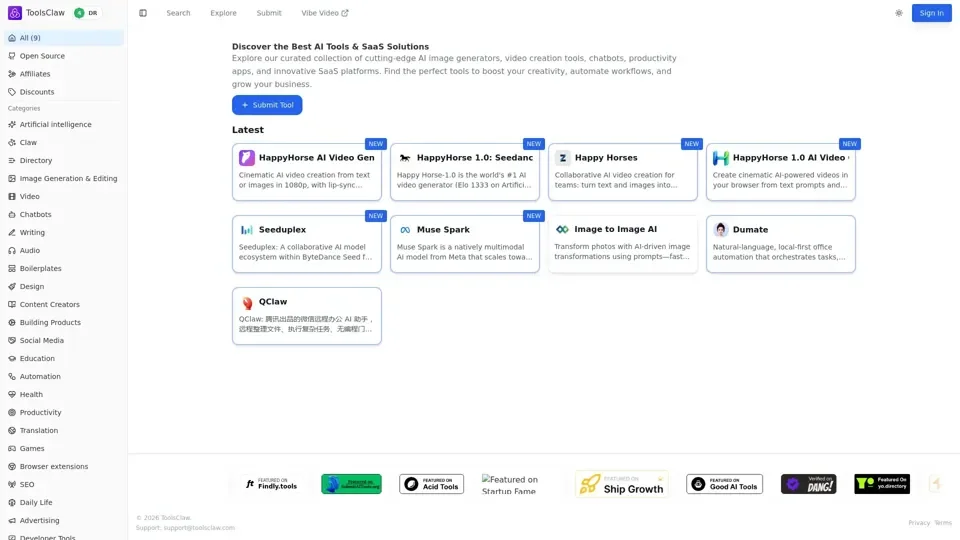
Task: Open the Vibe Video external link
Action: pos(324,13)
